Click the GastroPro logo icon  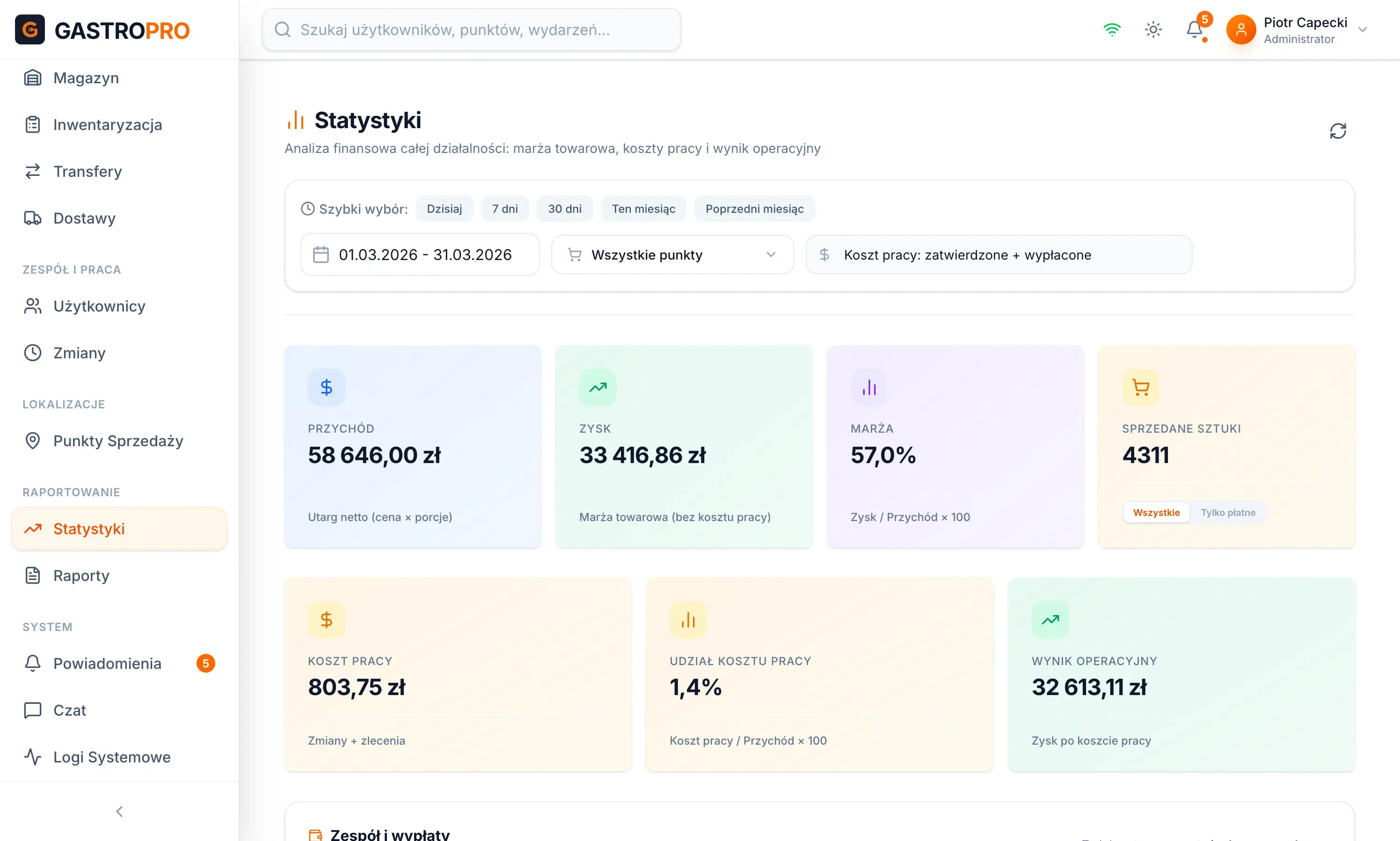coord(30,29)
